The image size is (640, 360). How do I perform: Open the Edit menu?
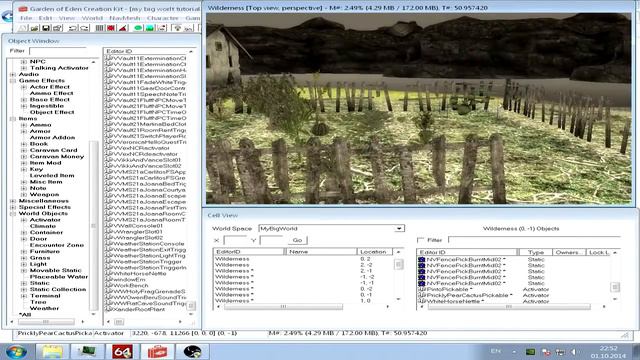(x=45, y=18)
